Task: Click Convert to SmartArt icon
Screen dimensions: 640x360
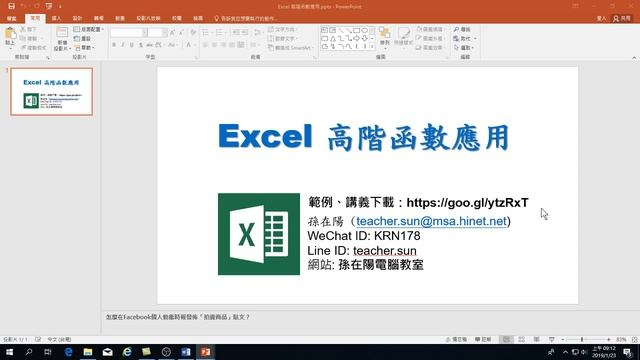Action: (x=271, y=48)
